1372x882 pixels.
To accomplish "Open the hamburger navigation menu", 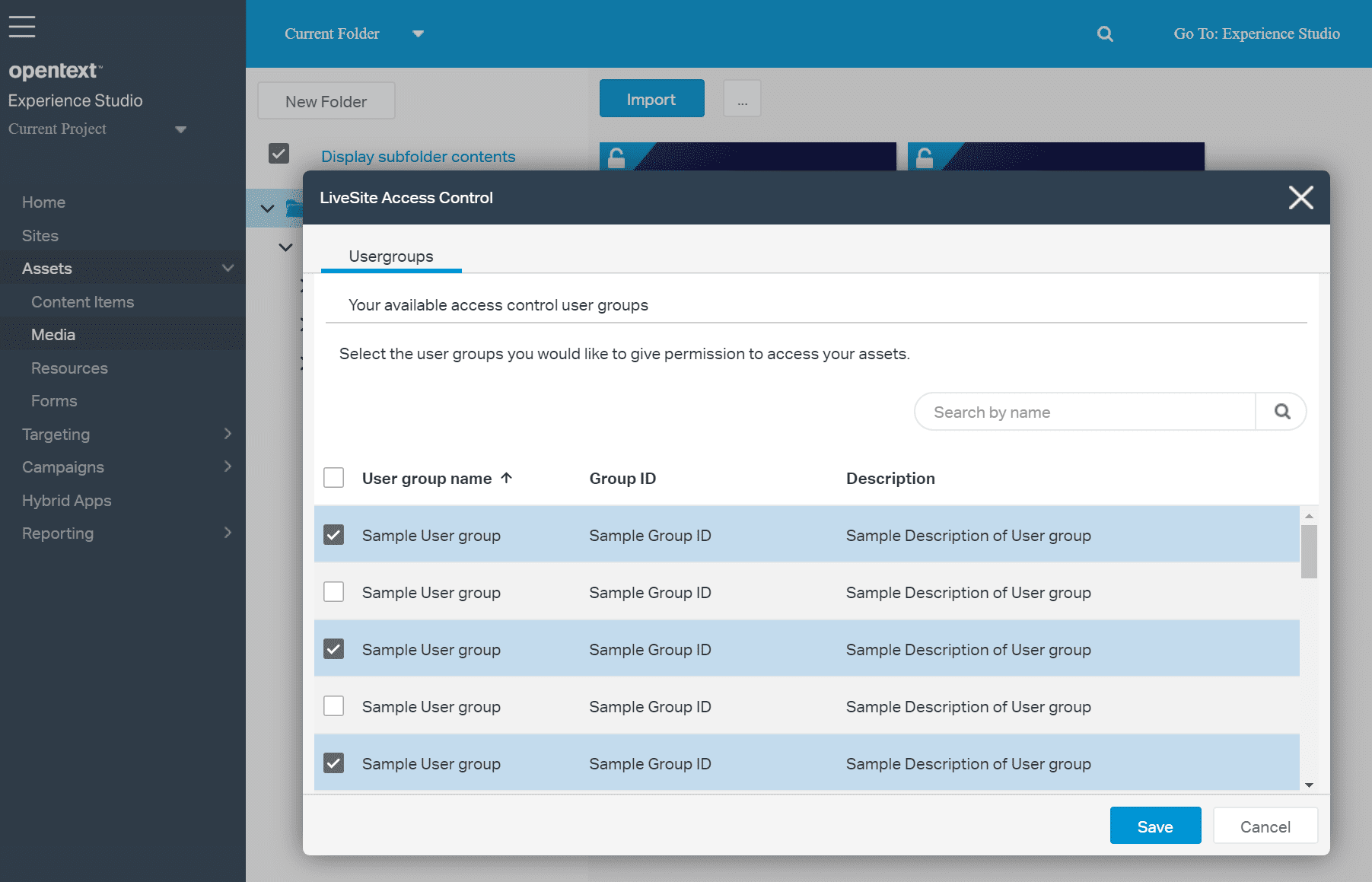I will 21,26.
